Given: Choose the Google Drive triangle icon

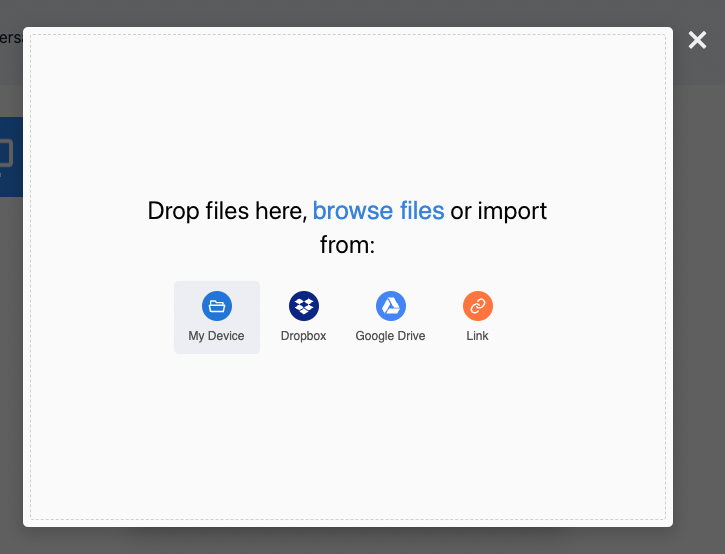Looking at the screenshot, I should 390,306.
